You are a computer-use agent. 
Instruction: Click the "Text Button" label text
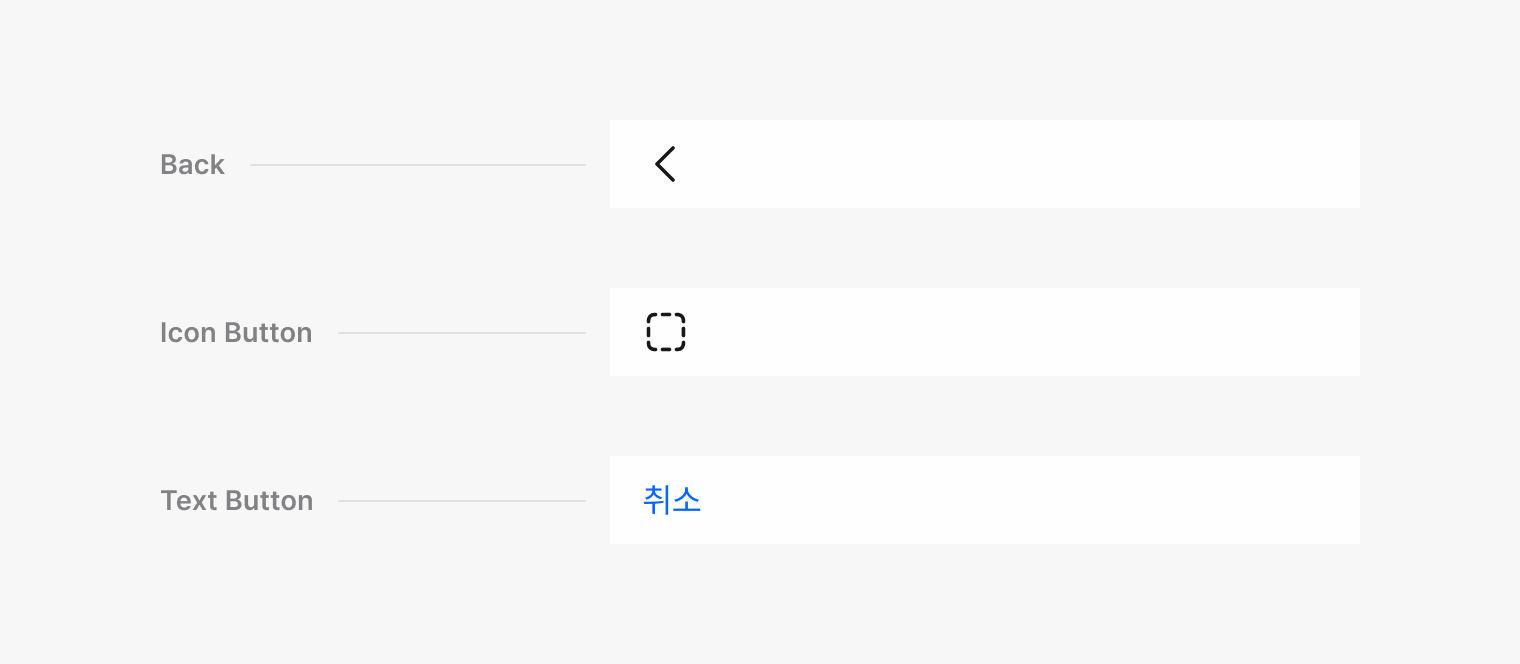point(237,501)
